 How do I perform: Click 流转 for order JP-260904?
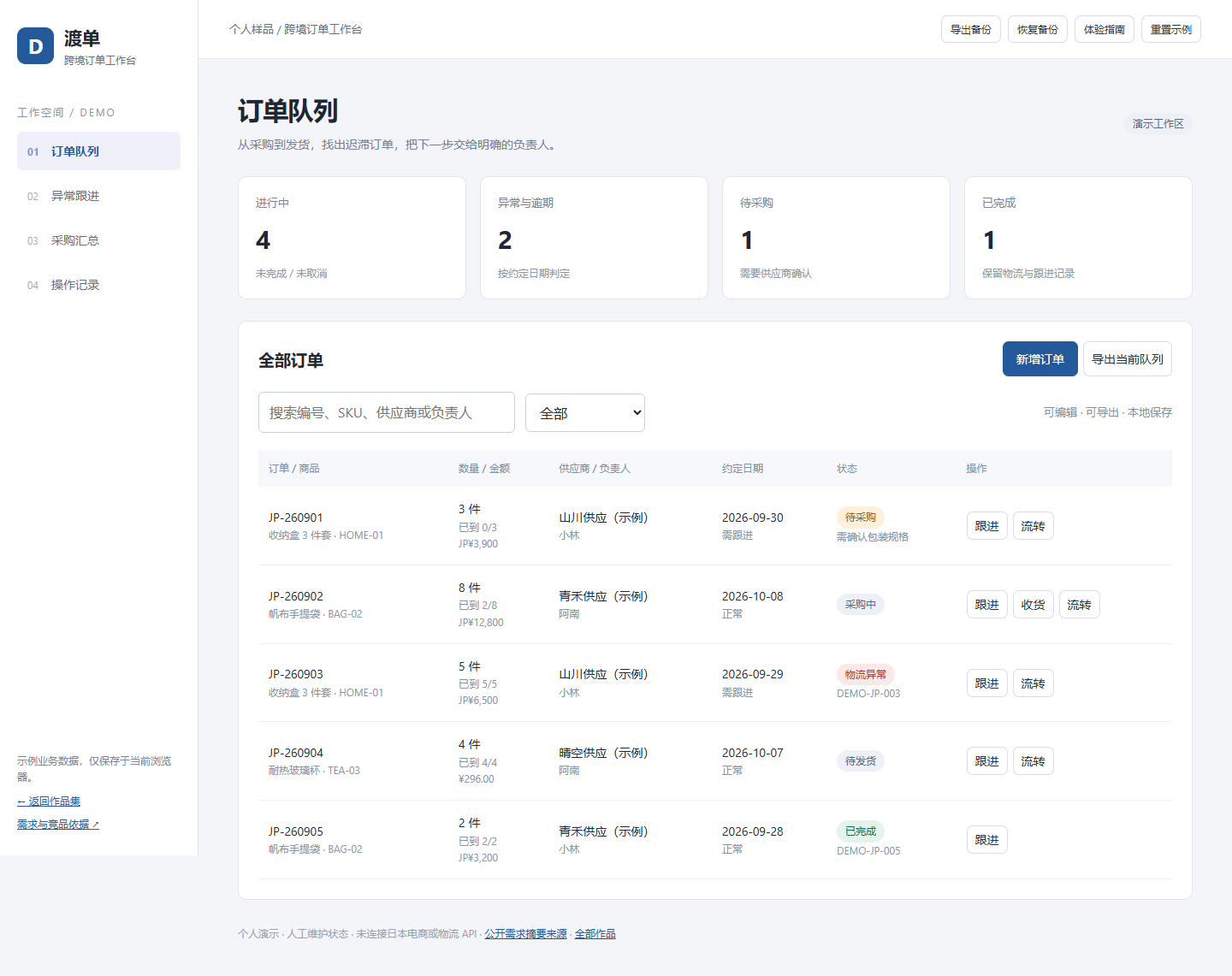1034,761
